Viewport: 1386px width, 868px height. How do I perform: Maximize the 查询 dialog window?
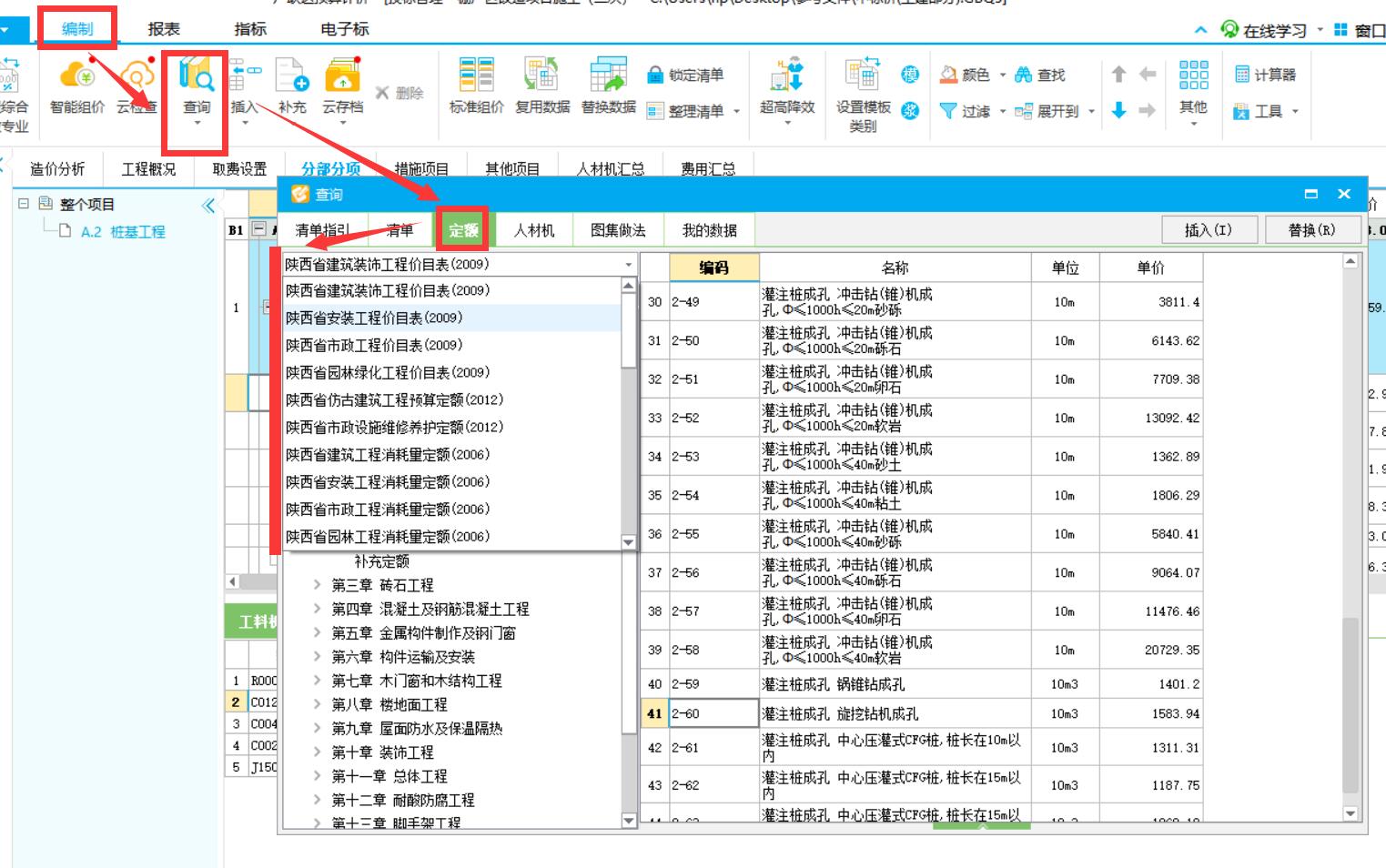(x=1310, y=194)
